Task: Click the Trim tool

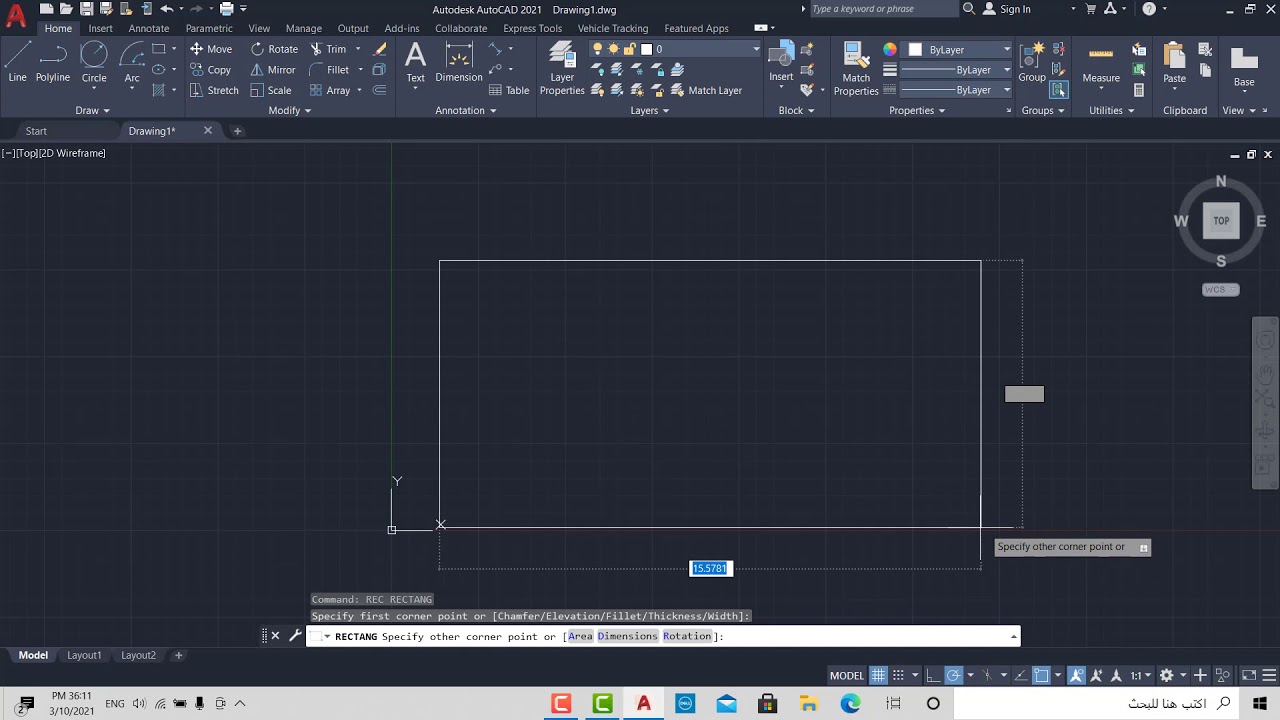Action: pos(328,49)
